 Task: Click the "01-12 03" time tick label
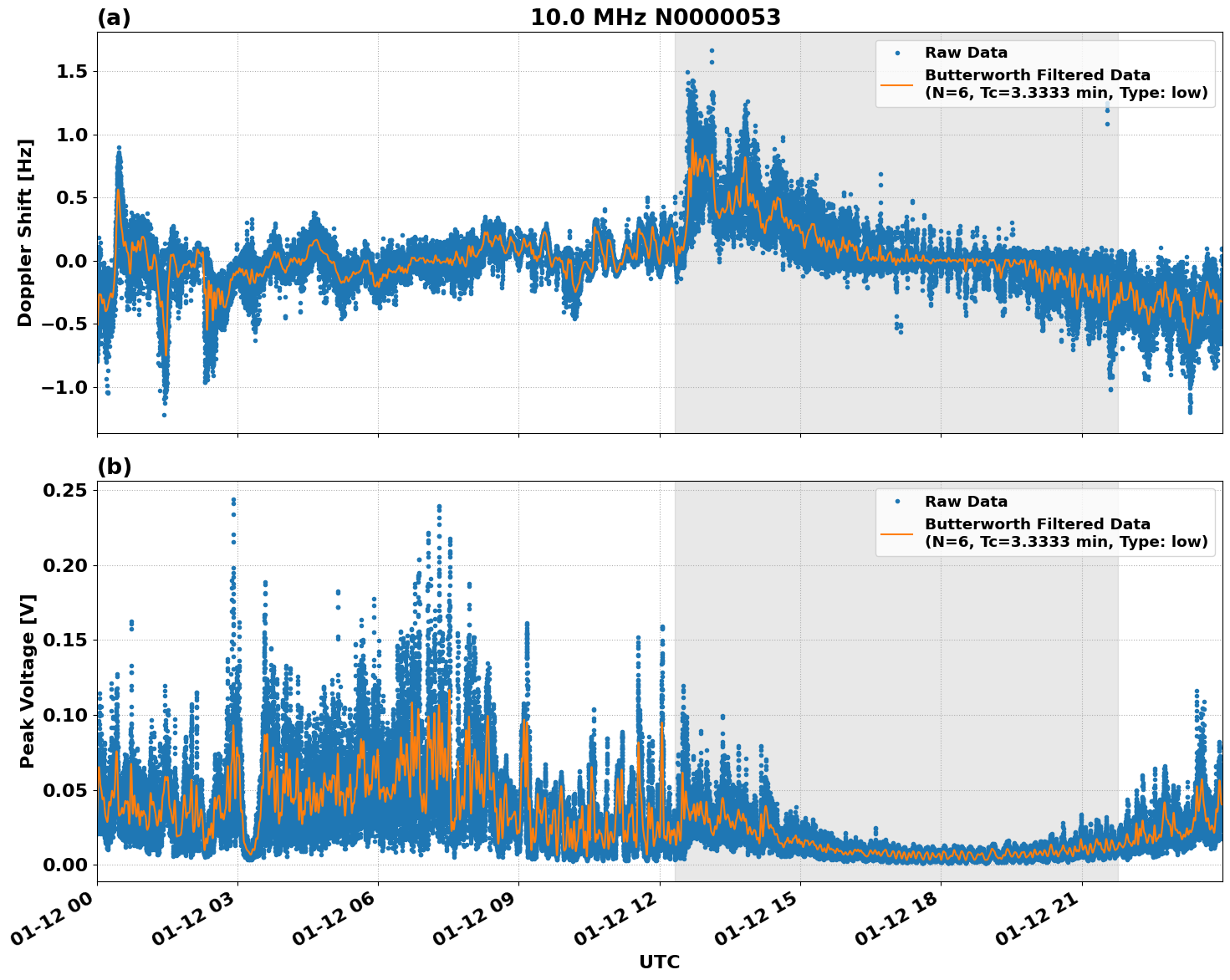coord(196,919)
